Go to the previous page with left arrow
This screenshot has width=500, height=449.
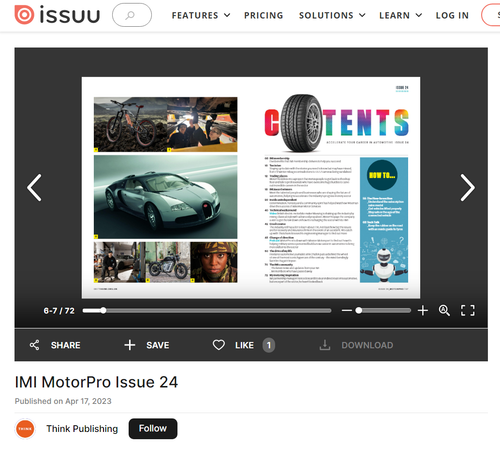(34, 187)
